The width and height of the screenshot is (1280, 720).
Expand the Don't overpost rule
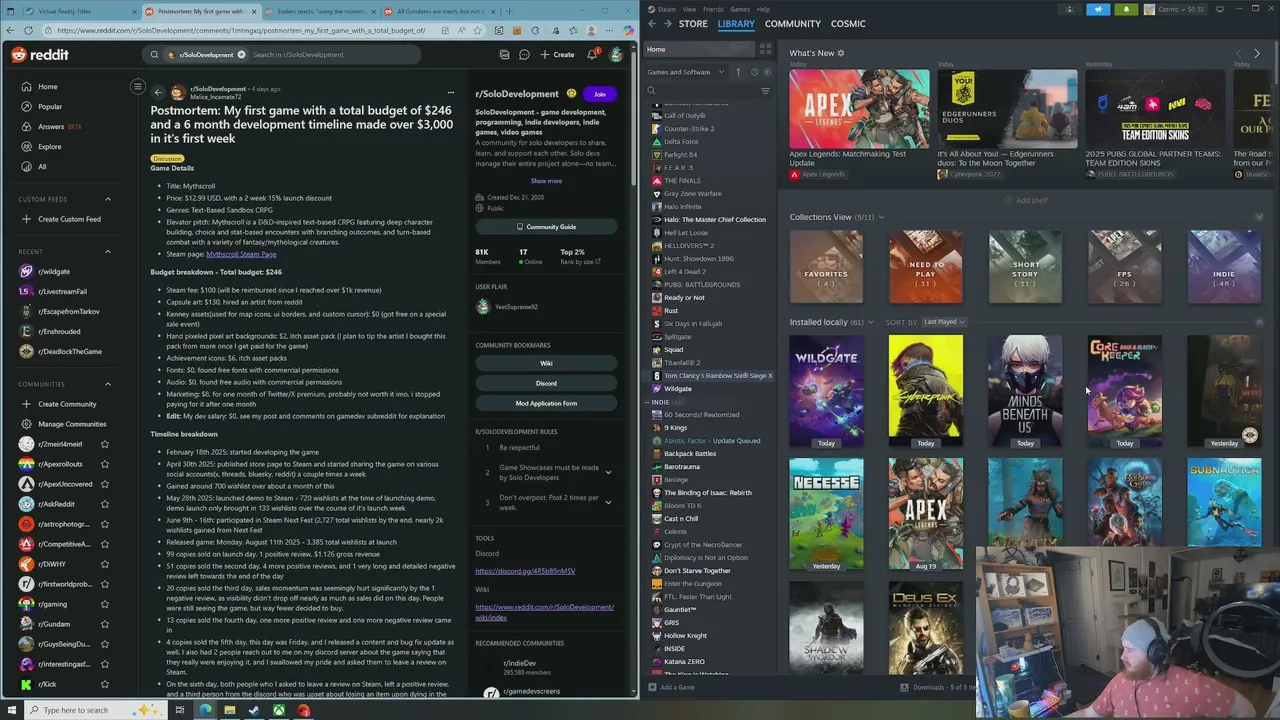(x=608, y=502)
